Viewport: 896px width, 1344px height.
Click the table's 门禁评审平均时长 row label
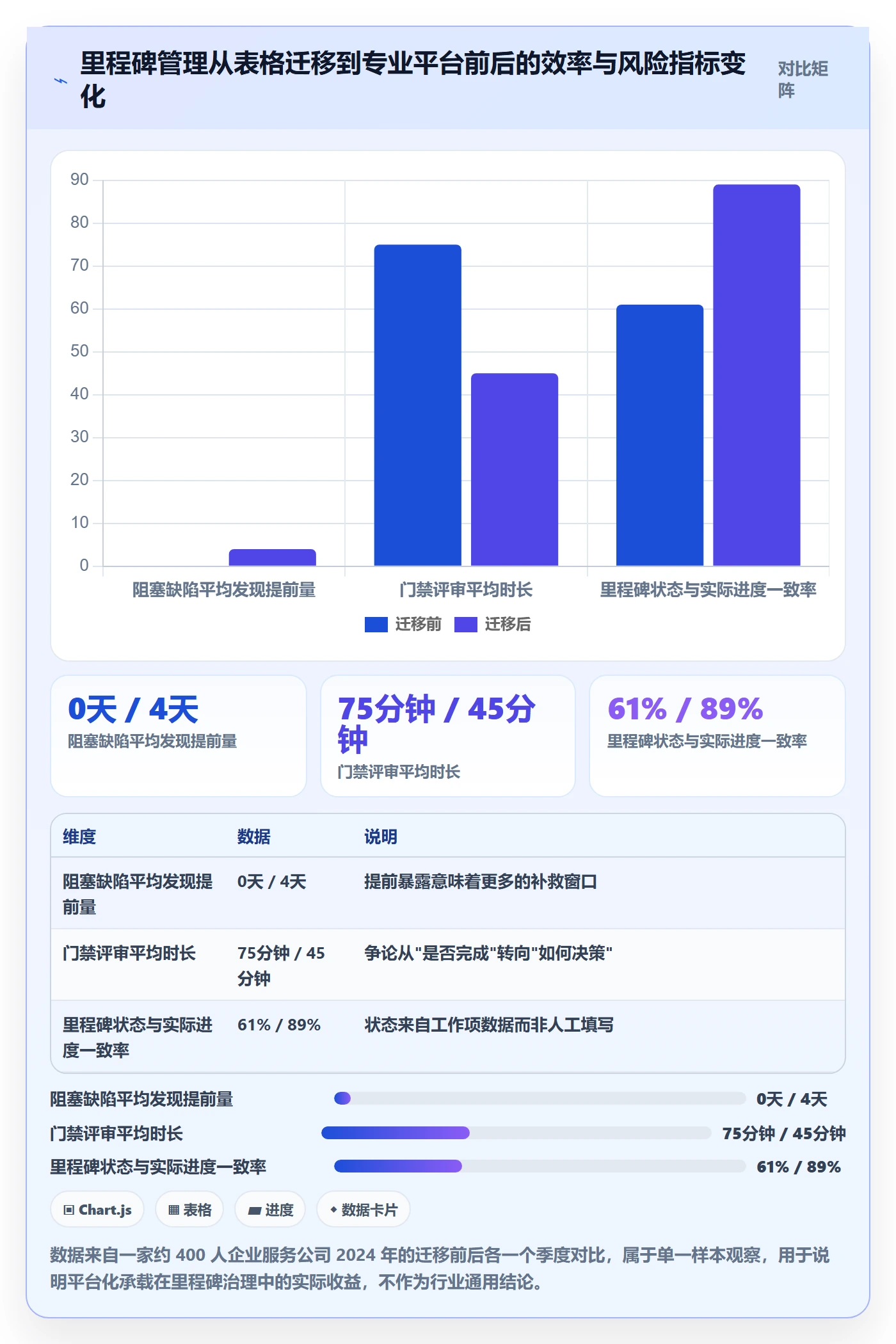click(x=129, y=954)
